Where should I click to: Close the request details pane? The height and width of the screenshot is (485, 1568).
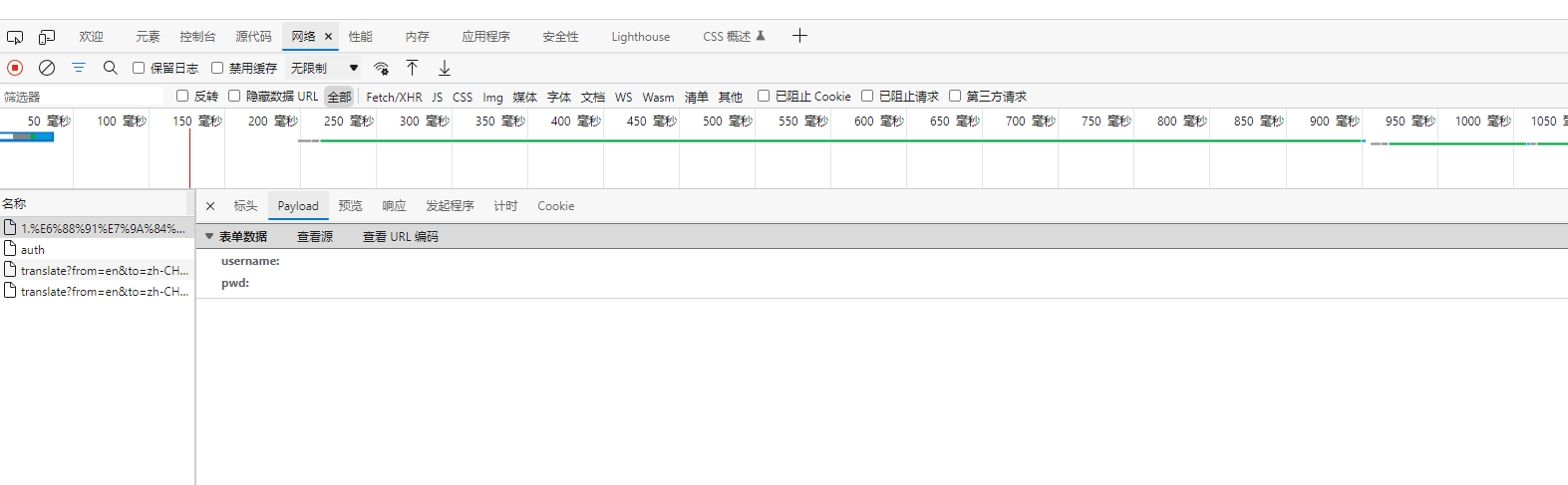210,206
